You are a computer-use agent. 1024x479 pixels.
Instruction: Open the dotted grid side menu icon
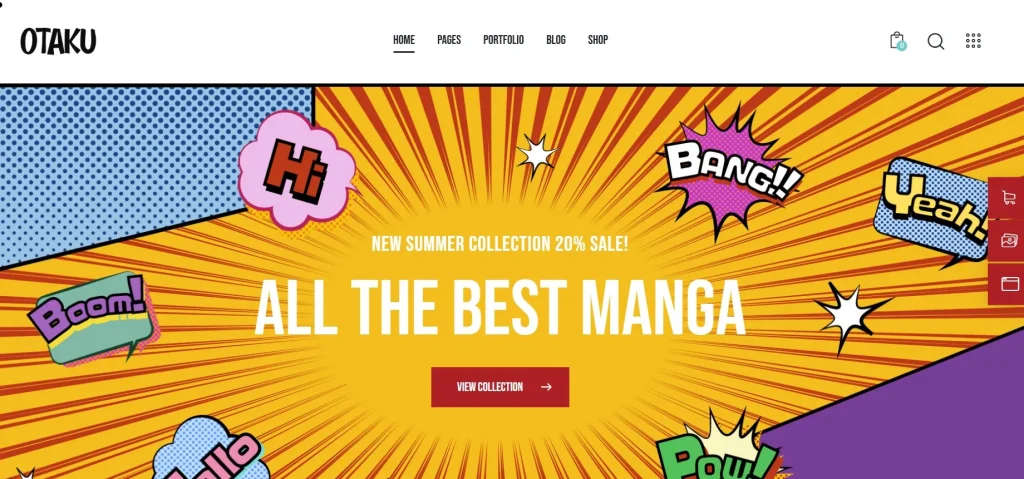(x=973, y=41)
